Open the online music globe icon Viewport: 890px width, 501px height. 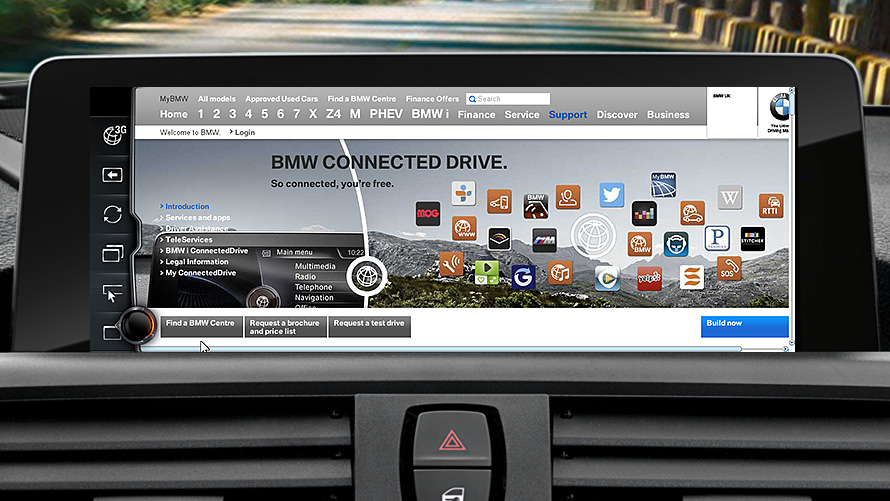click(560, 273)
